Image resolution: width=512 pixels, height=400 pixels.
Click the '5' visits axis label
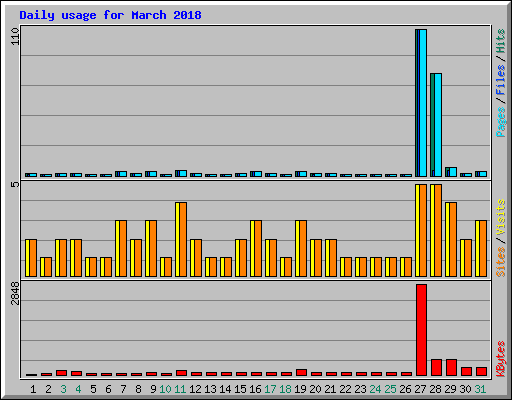(15, 184)
